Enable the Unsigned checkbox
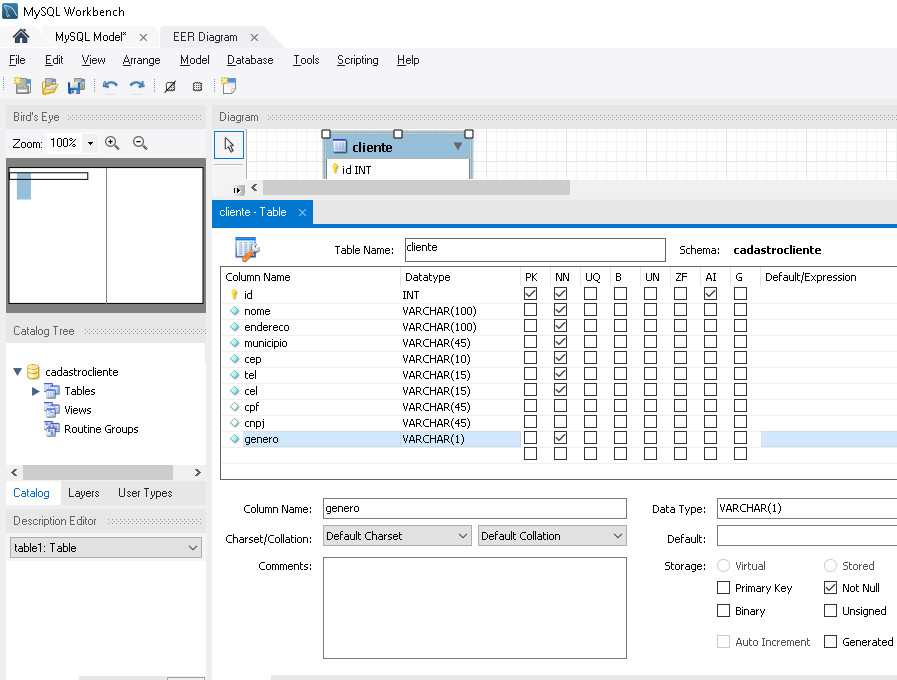Screen dimensions: 897x680 [830, 610]
